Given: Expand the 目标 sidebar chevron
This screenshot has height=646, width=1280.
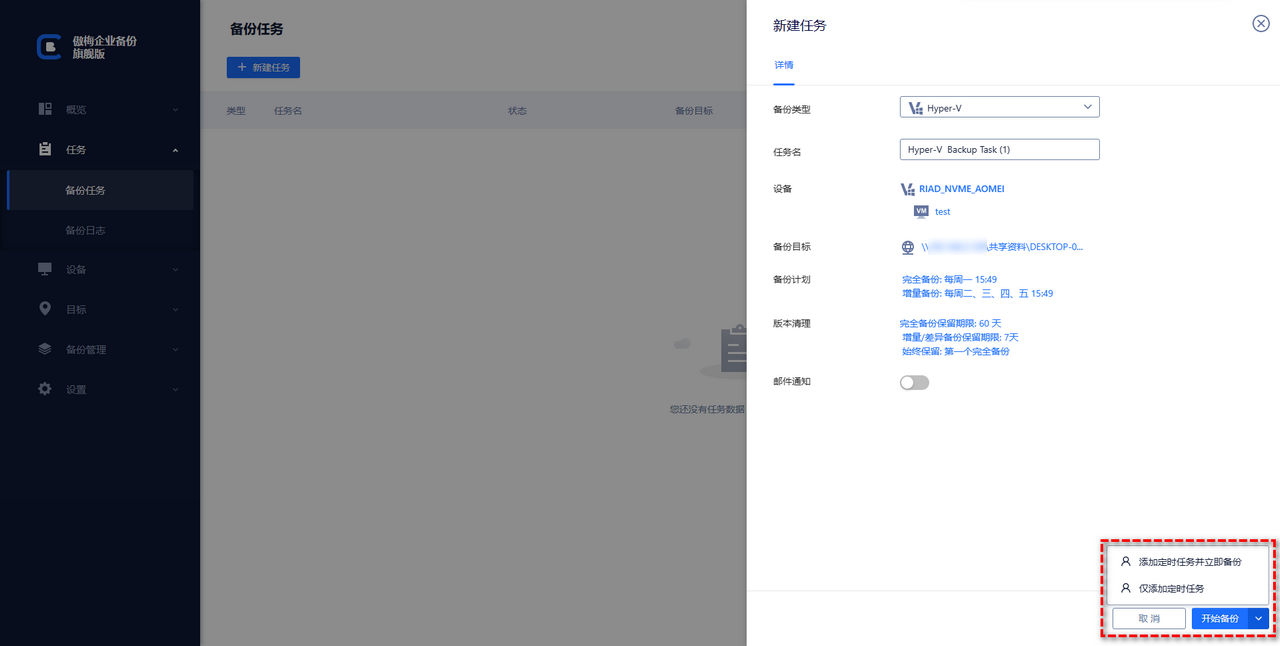Looking at the screenshot, I should (175, 310).
